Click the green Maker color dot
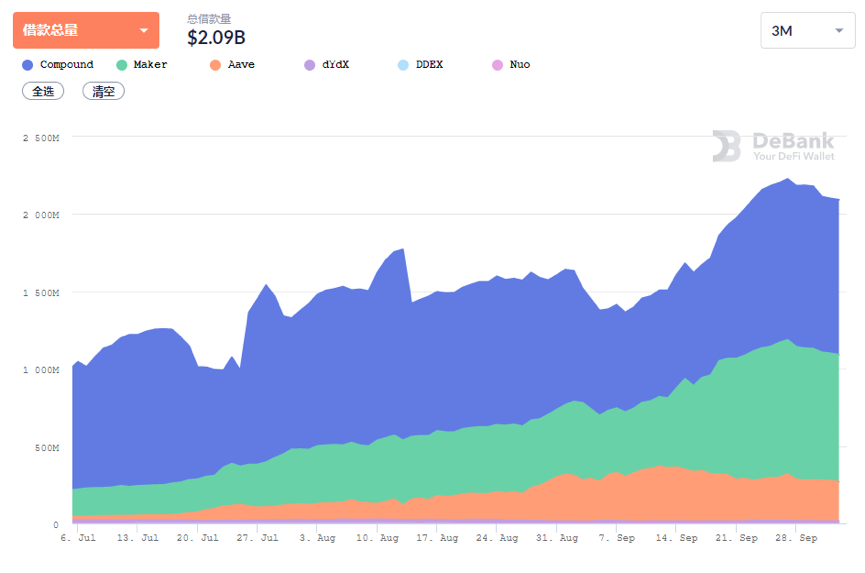865x573 pixels. [x=121, y=65]
